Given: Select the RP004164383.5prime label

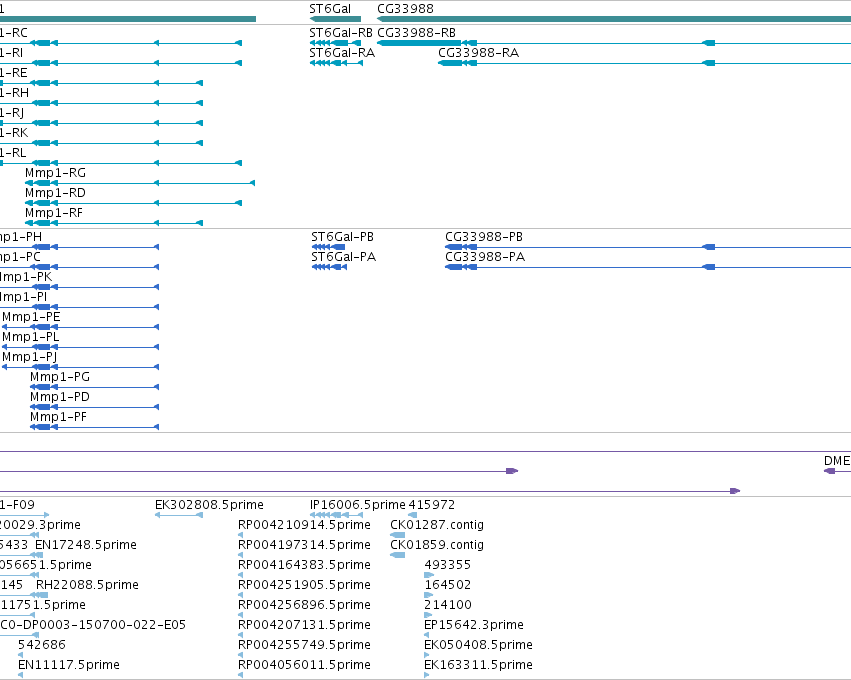Looking at the screenshot, I should [304, 565].
